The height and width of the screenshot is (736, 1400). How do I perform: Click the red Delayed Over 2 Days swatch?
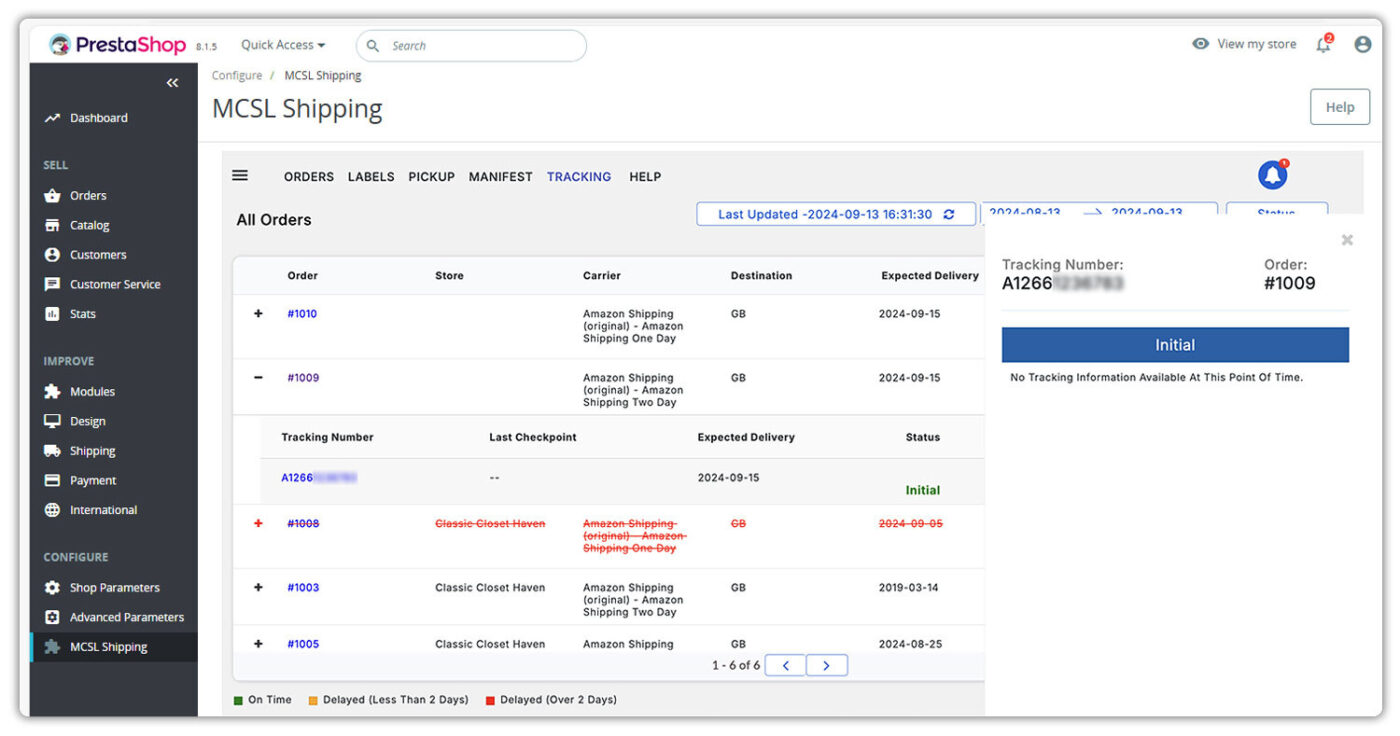point(490,700)
